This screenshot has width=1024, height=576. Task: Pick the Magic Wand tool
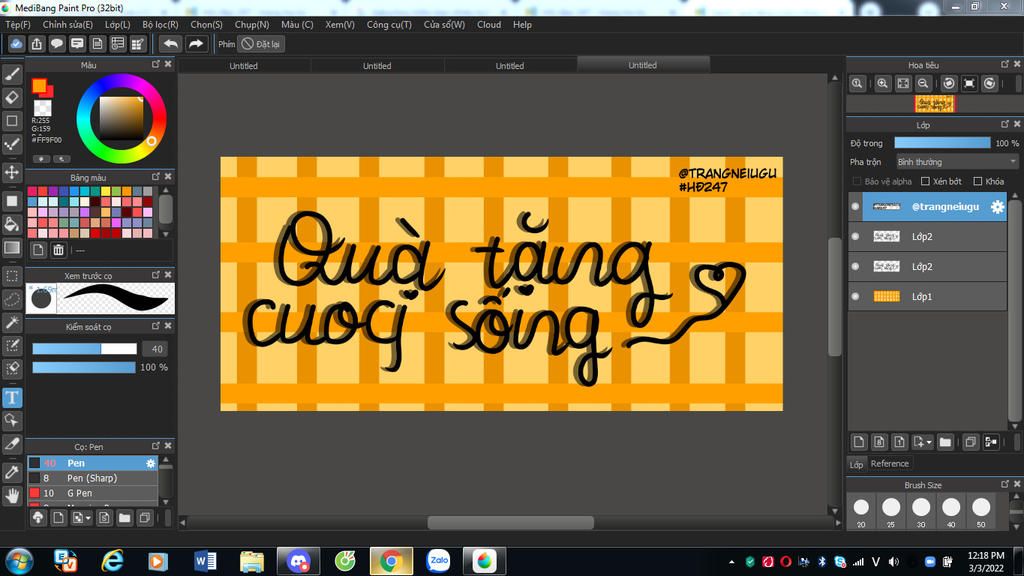point(12,322)
